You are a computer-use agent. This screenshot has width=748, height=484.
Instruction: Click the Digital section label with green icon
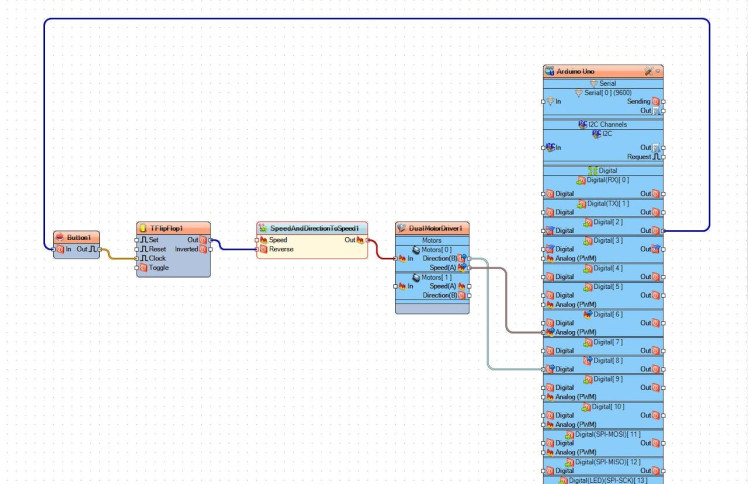(x=608, y=170)
